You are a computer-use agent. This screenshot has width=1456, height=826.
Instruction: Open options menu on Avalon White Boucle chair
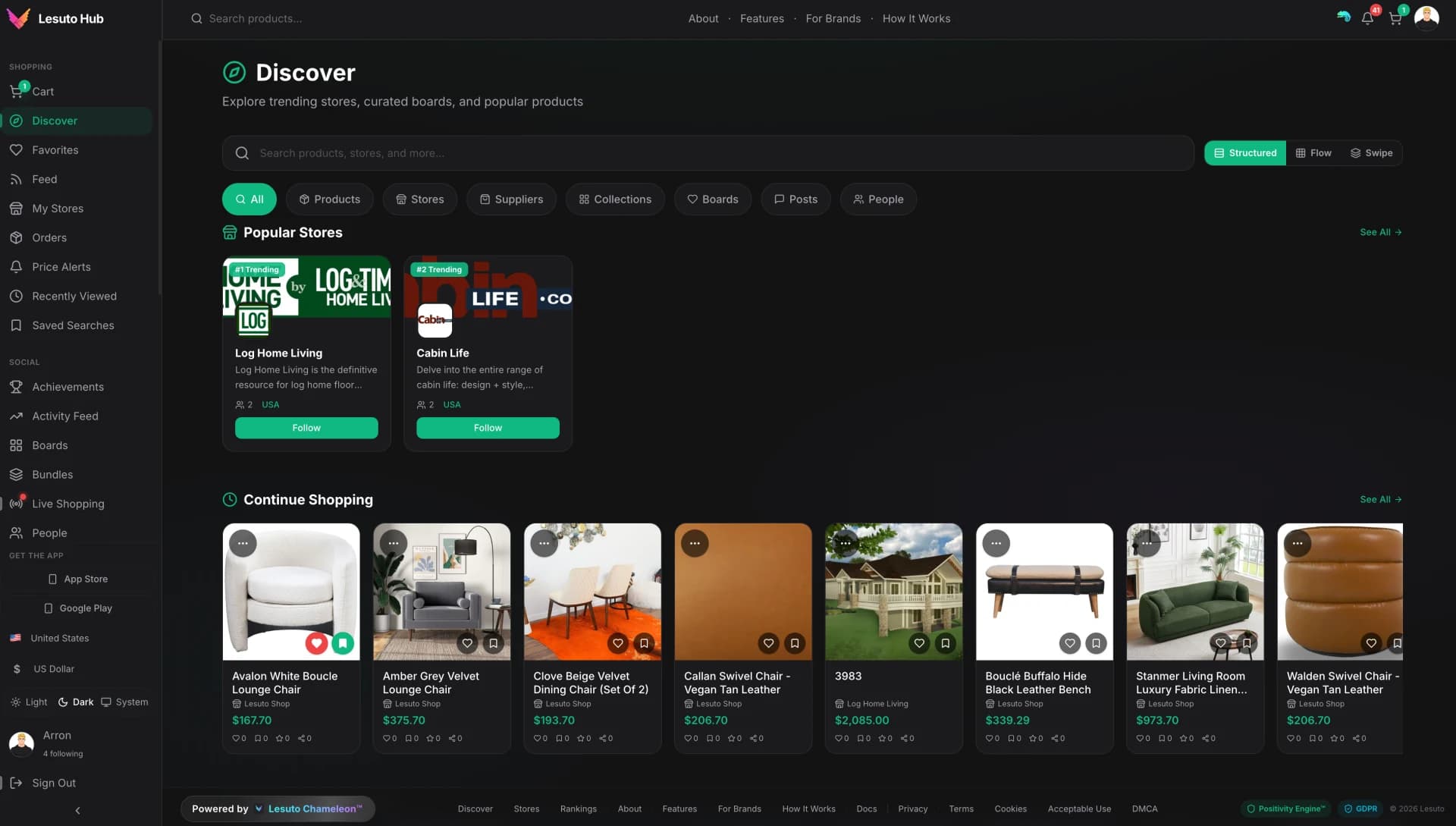243,543
